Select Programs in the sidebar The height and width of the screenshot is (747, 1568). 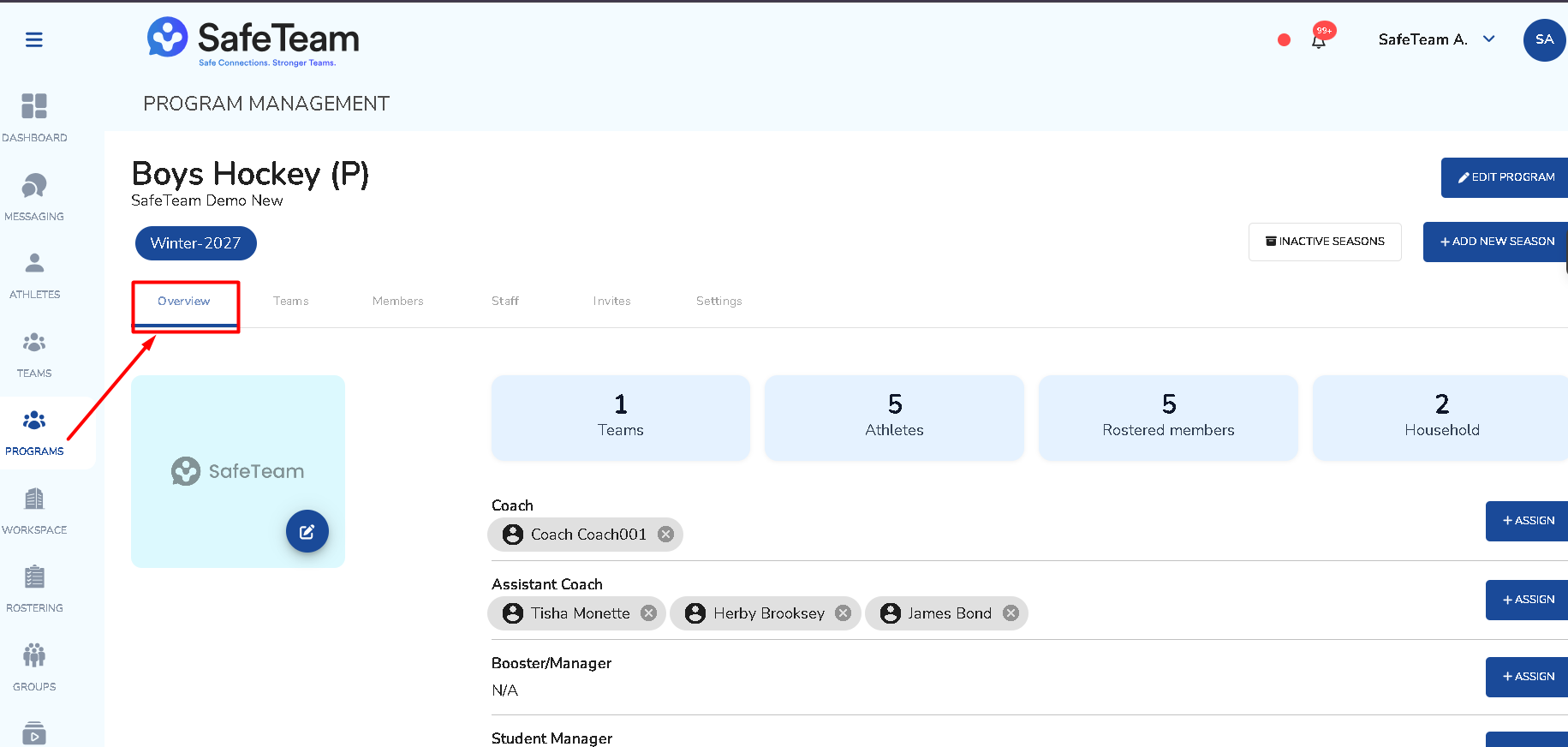[x=34, y=433]
